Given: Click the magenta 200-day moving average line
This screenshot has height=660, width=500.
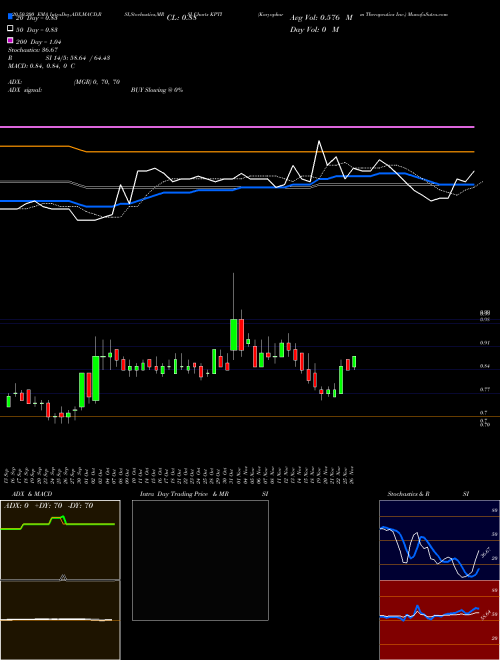Looking at the screenshot, I should [x=237, y=126].
